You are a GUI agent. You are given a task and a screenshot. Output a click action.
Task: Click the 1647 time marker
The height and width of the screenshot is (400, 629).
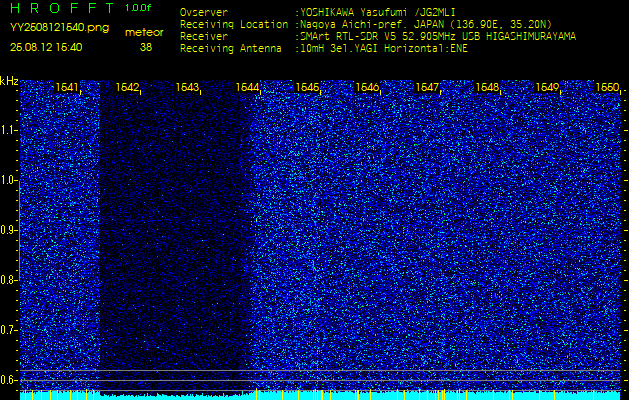[428, 87]
